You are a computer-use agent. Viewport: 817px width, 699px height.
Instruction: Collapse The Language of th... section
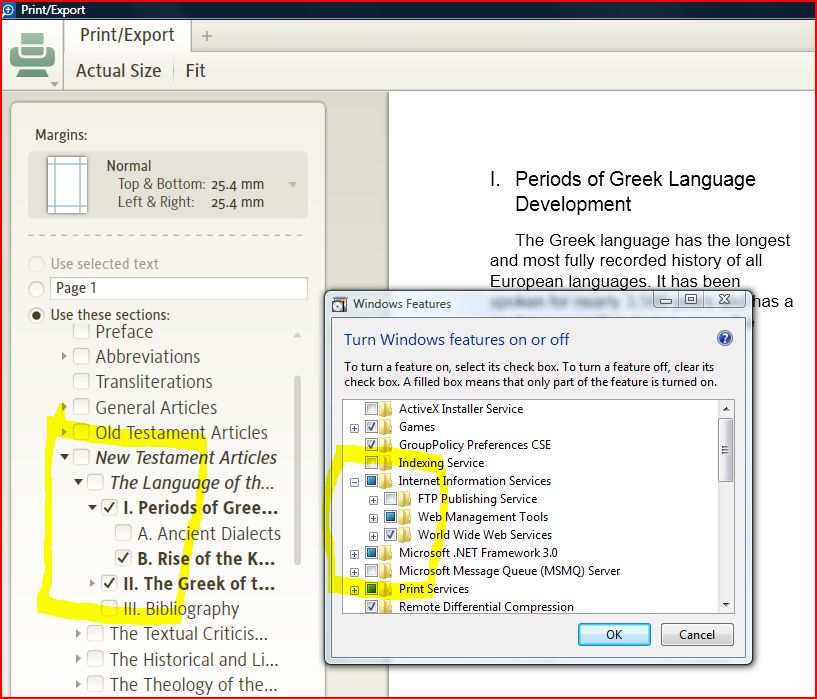(78, 482)
